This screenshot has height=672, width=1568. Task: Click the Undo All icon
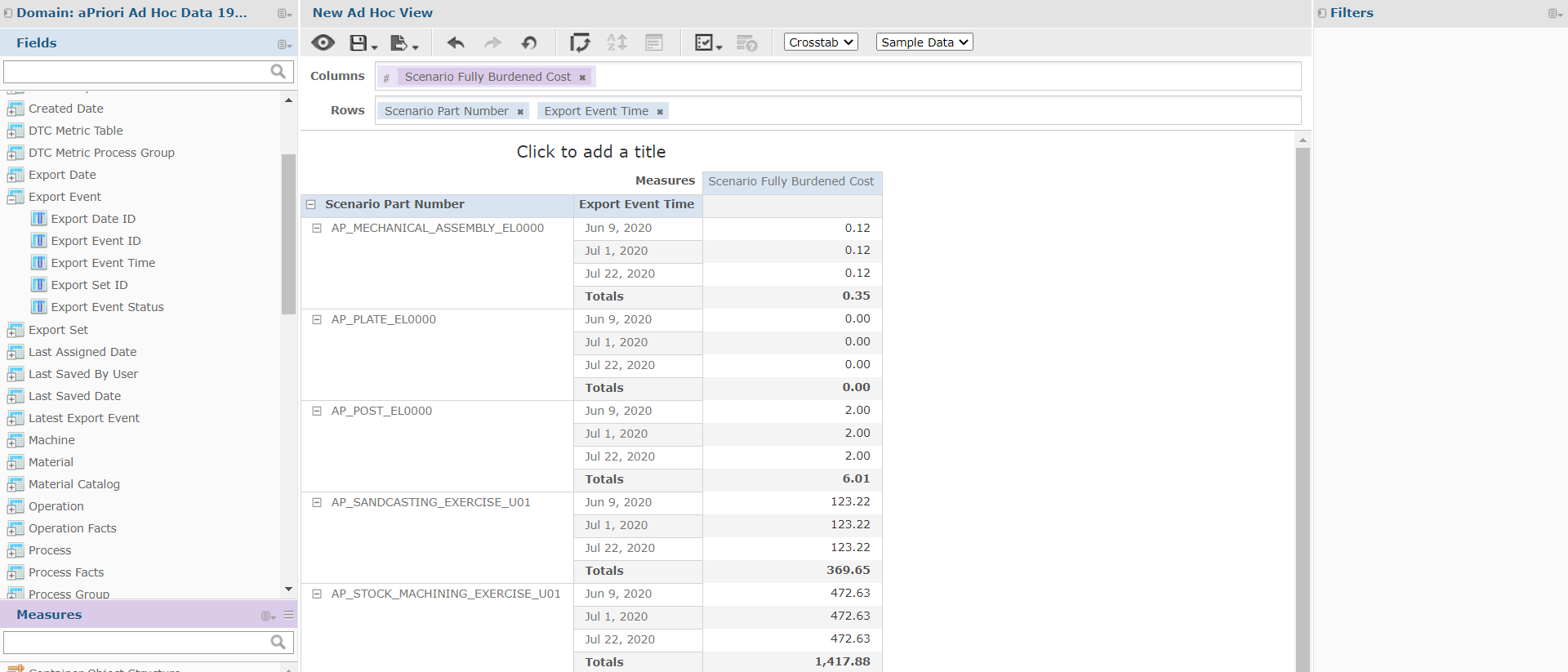click(529, 42)
